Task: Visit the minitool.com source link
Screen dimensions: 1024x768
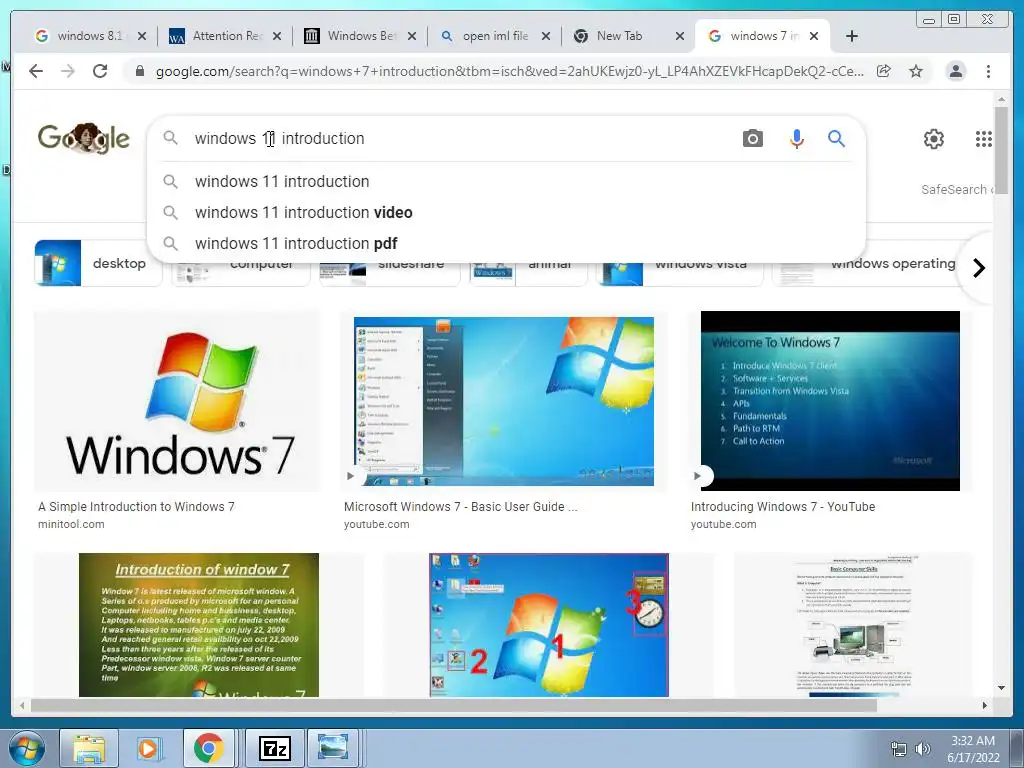Action: point(71,524)
